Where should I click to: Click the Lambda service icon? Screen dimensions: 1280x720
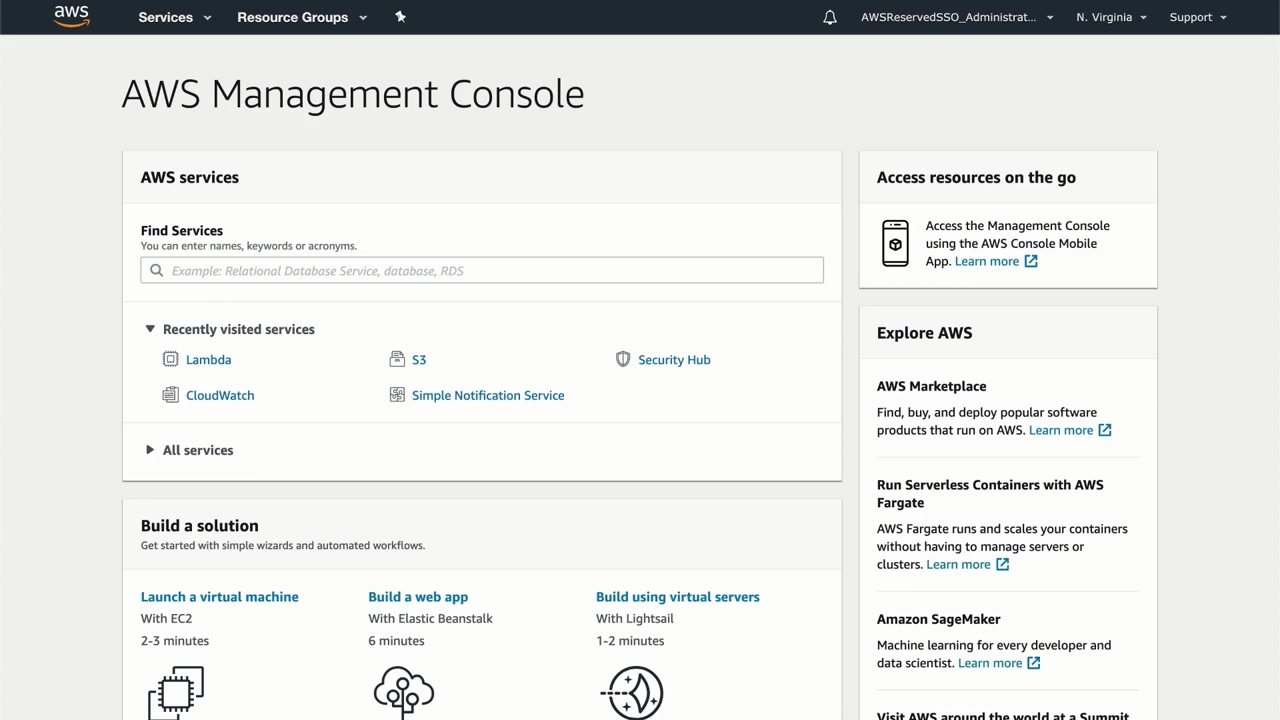click(x=170, y=360)
